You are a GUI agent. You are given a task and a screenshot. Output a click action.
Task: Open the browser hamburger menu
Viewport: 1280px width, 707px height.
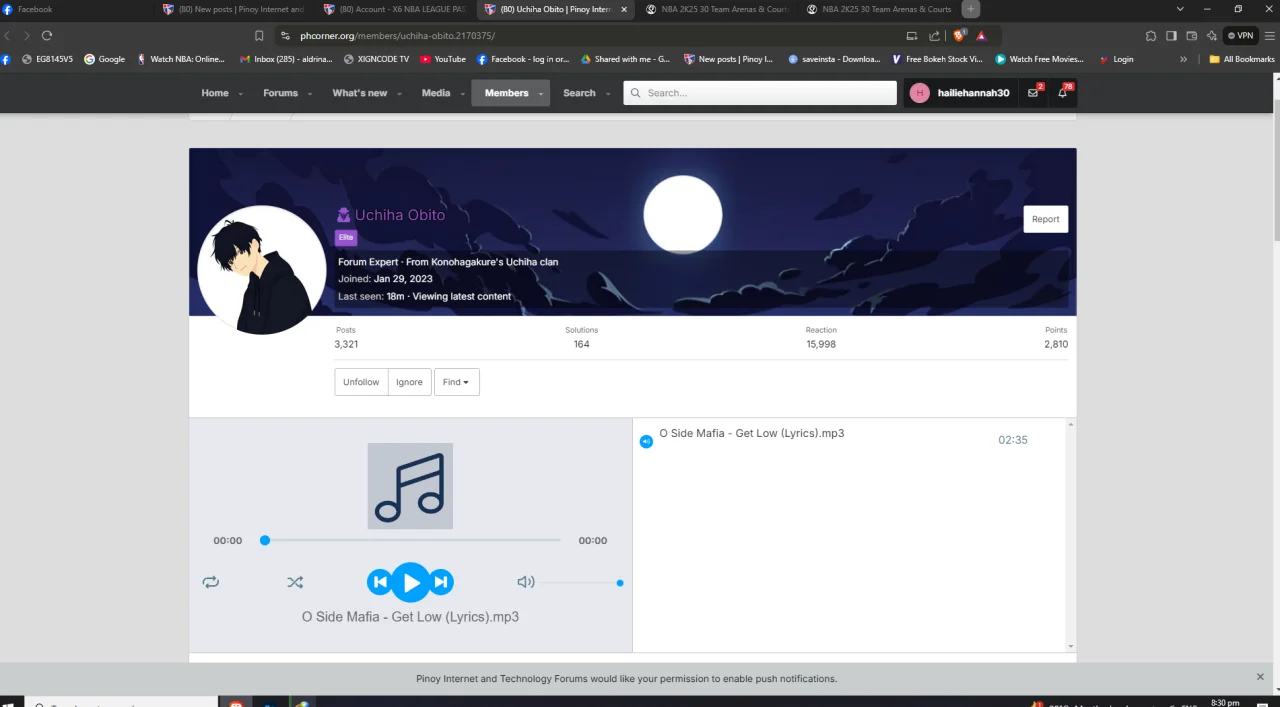1268,35
